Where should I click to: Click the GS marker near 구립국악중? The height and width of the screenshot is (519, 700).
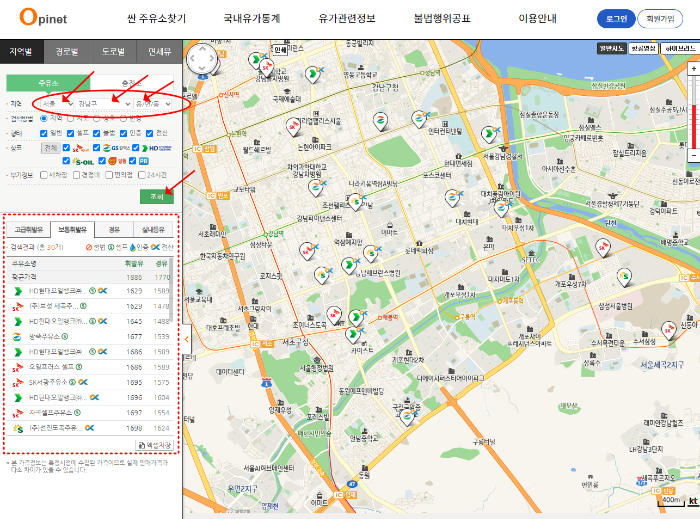[408, 417]
